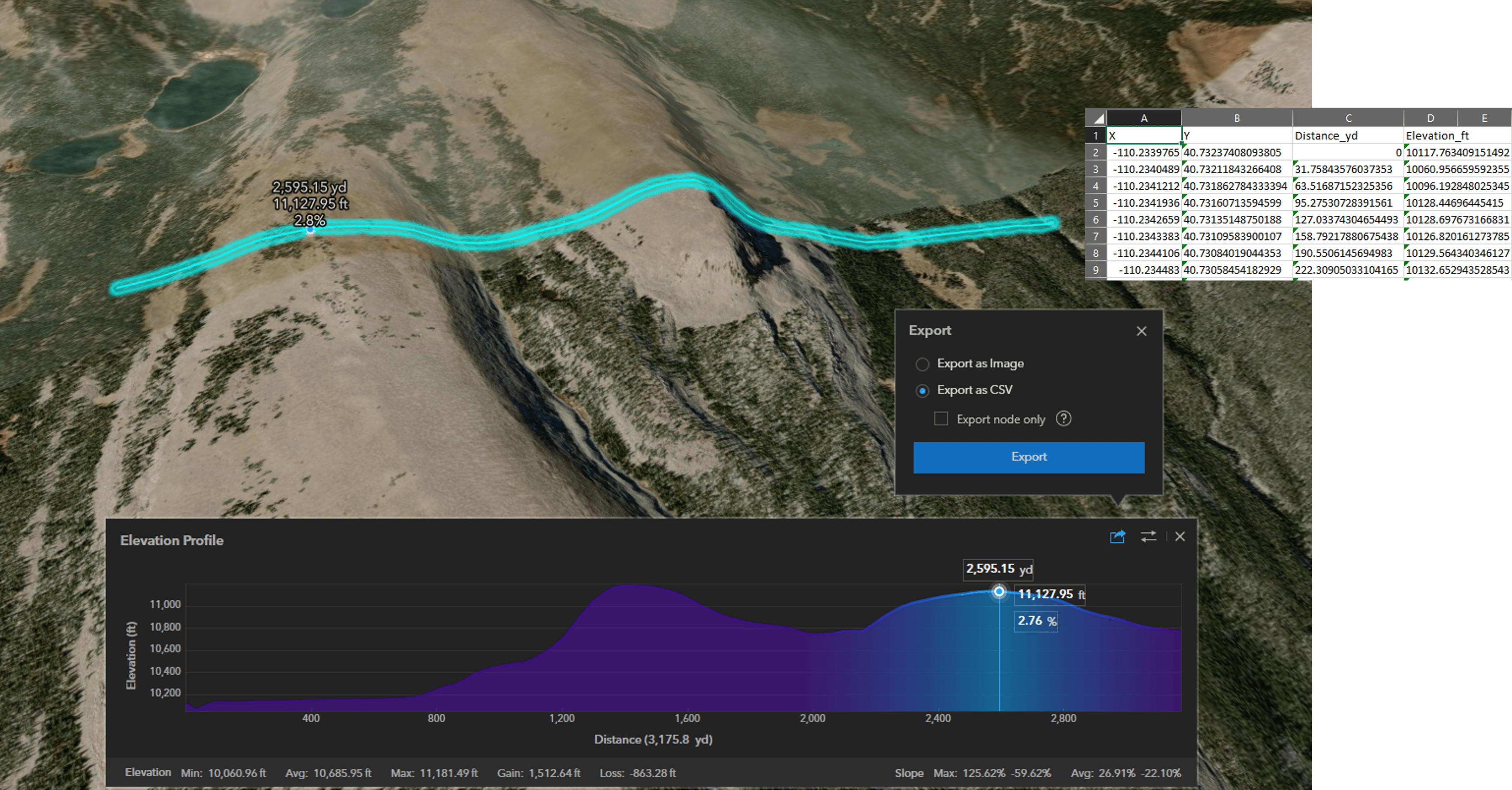
Task: Select column A header in the spreadsheet
Action: coord(1143,118)
